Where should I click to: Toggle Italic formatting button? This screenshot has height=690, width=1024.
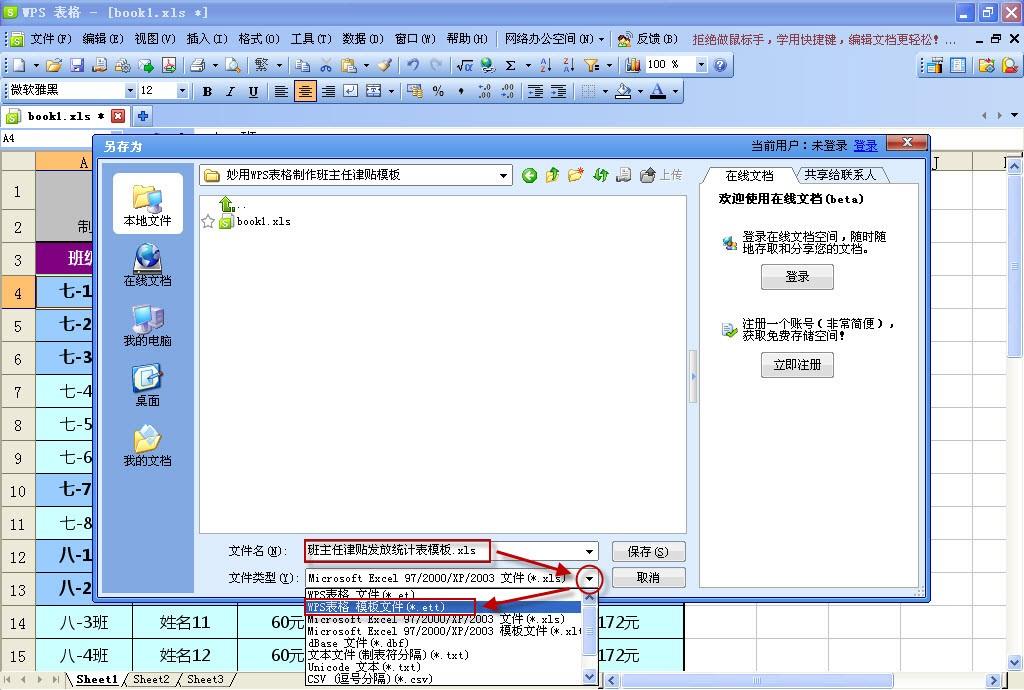230,91
